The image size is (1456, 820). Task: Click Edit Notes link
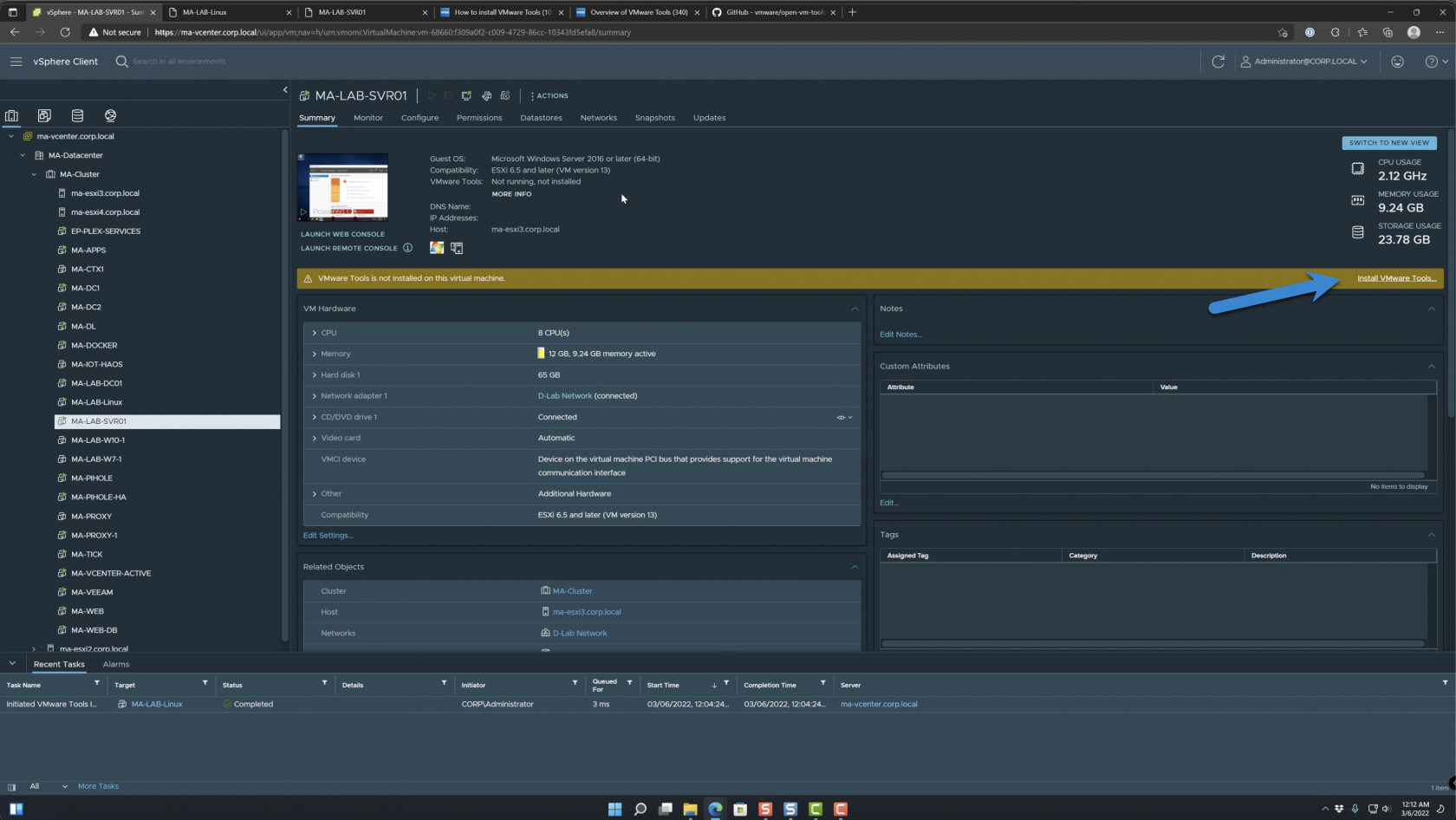click(x=900, y=335)
